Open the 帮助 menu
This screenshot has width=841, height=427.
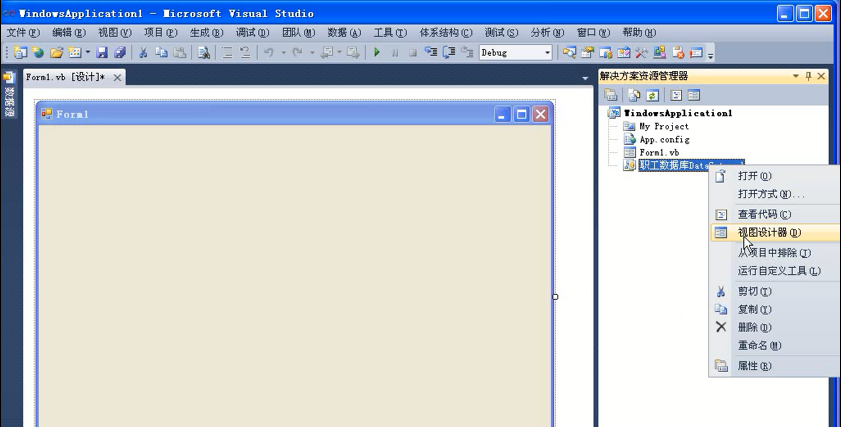click(639, 33)
